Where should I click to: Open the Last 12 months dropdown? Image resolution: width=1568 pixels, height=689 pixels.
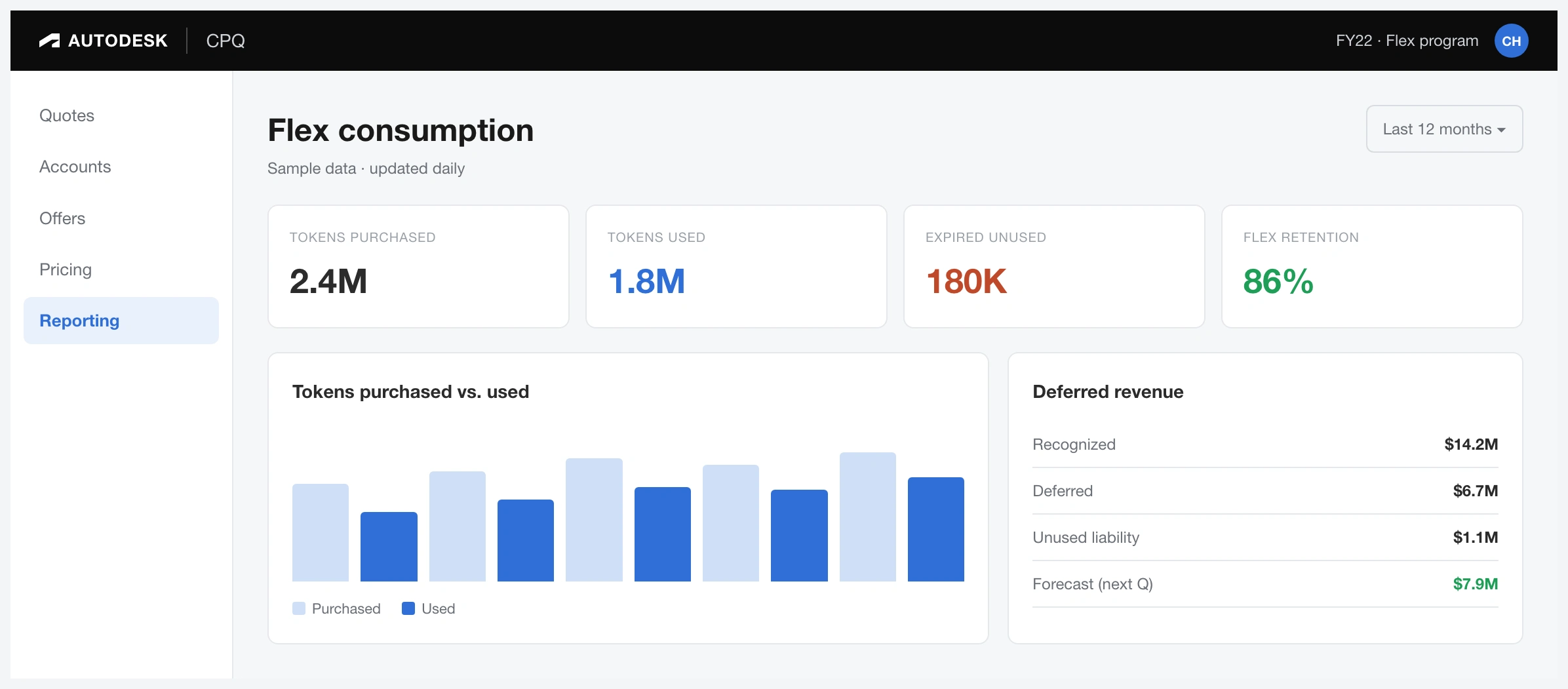point(1444,129)
